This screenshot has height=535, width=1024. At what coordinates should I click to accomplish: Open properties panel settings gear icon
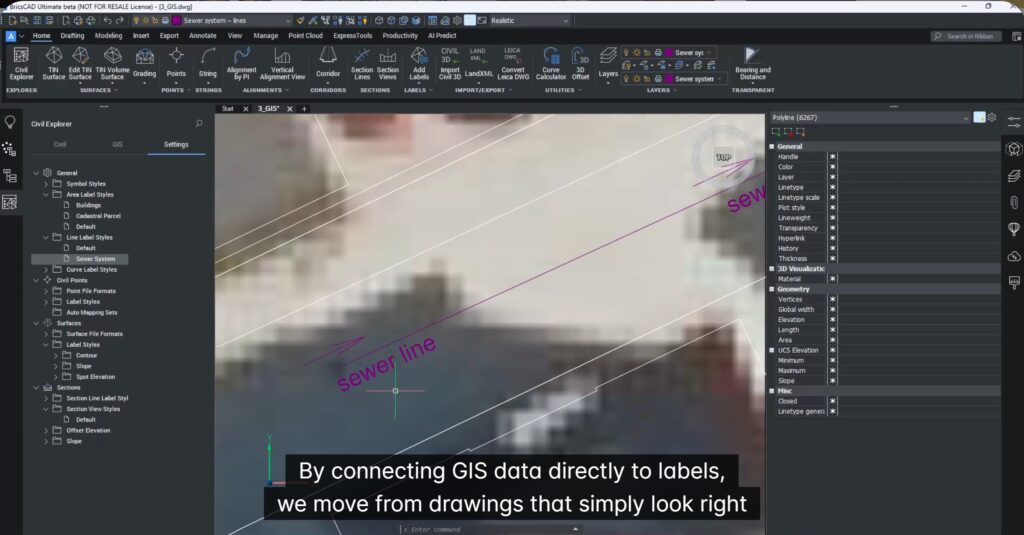point(992,118)
